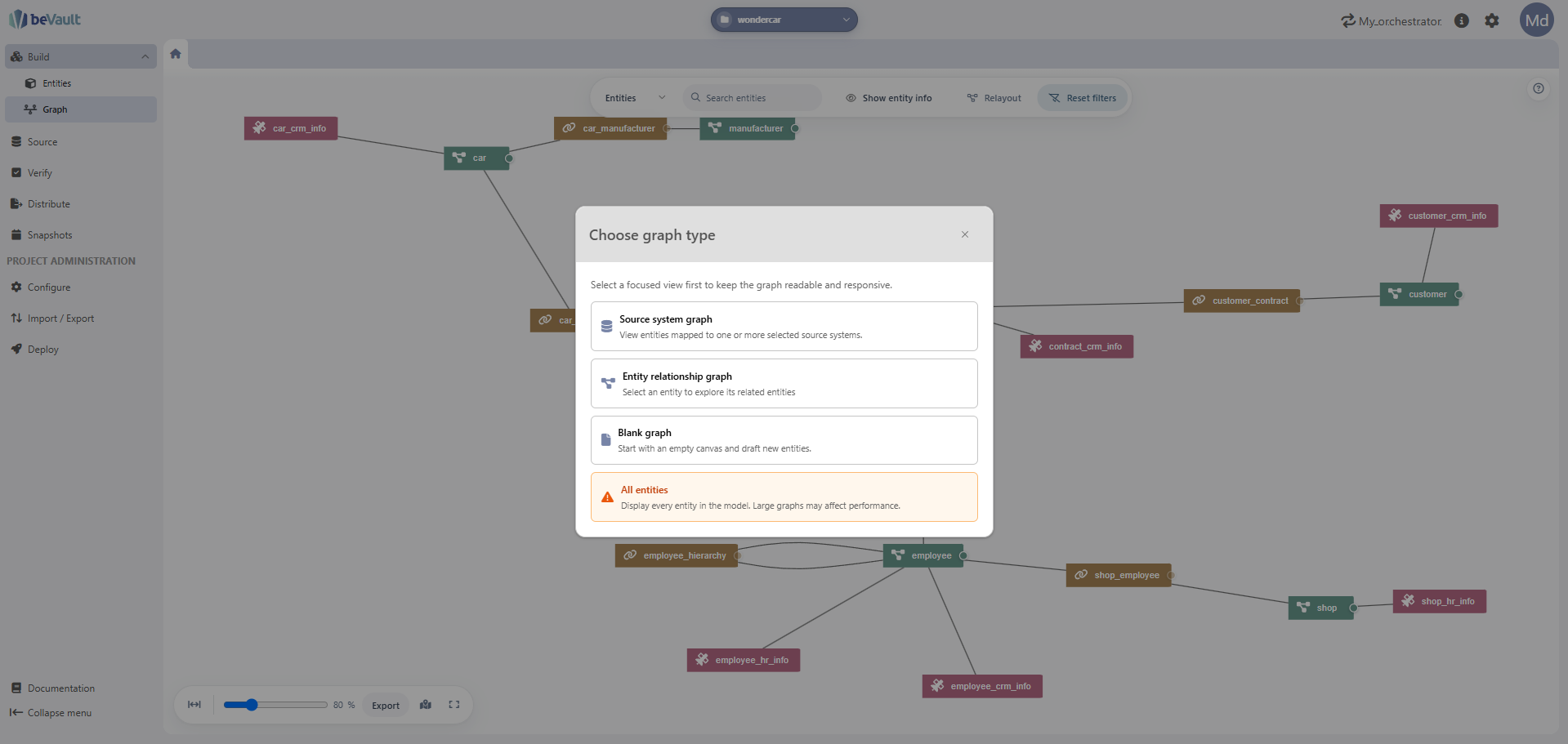Select the customer_contract link node

[x=1242, y=301]
